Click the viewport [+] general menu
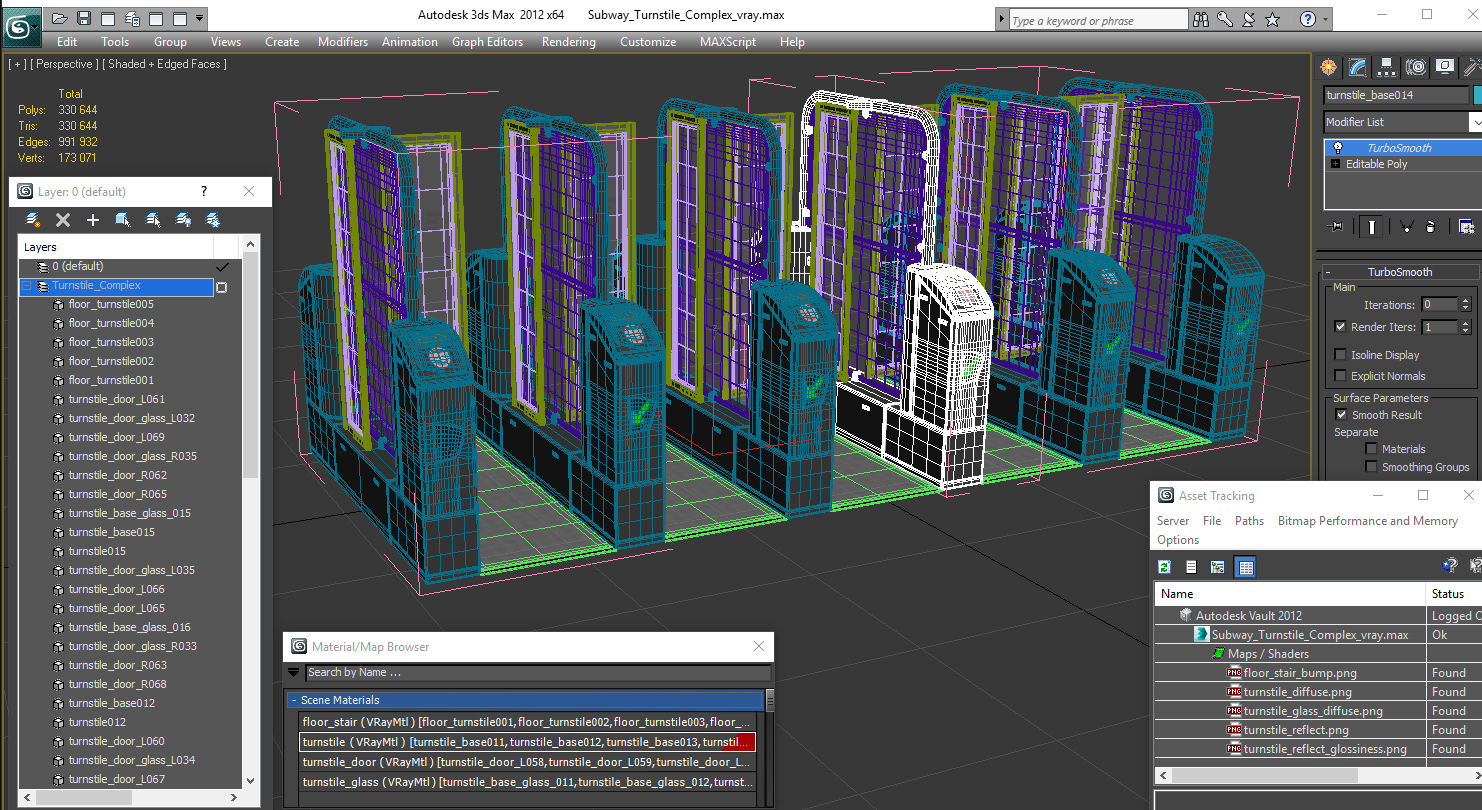Viewport: 1482px width, 810px height. [x=17, y=64]
